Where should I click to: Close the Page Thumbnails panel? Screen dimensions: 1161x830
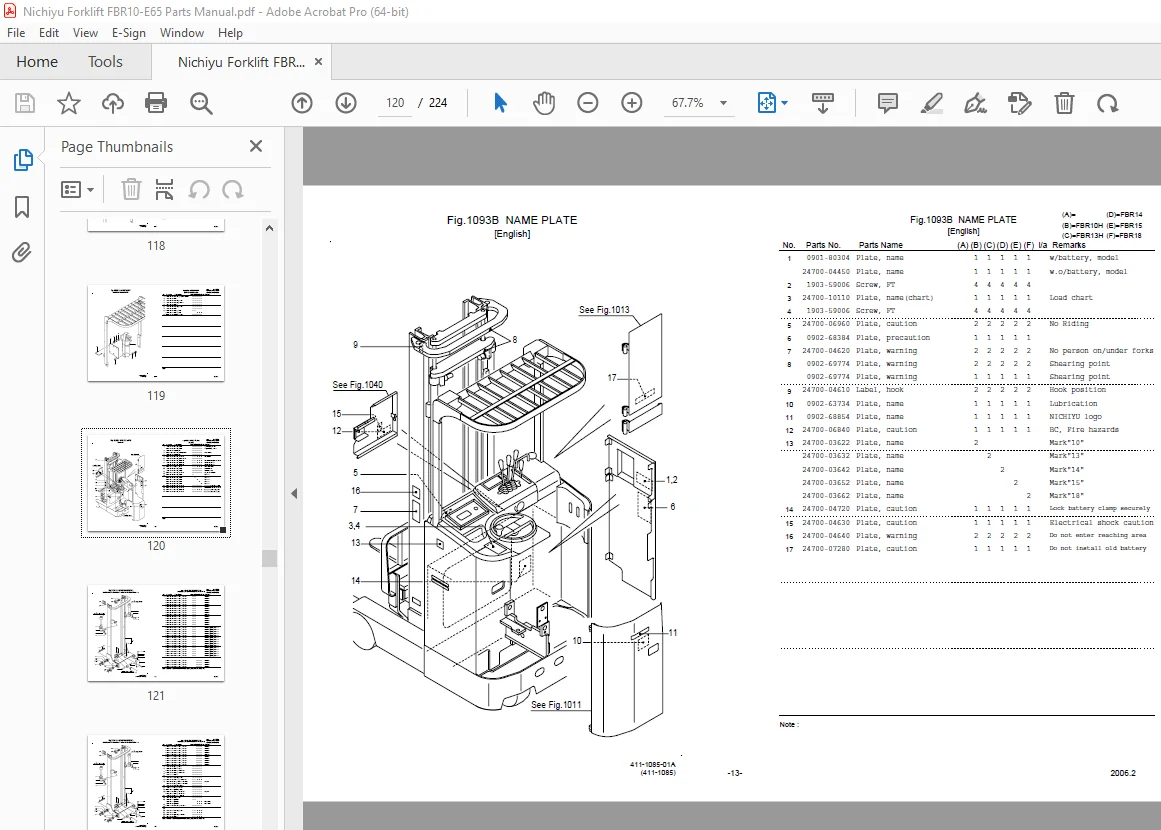[x=256, y=146]
